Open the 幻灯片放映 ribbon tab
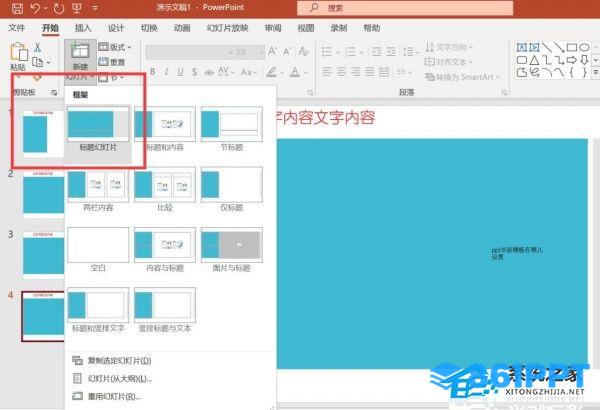 point(227,28)
